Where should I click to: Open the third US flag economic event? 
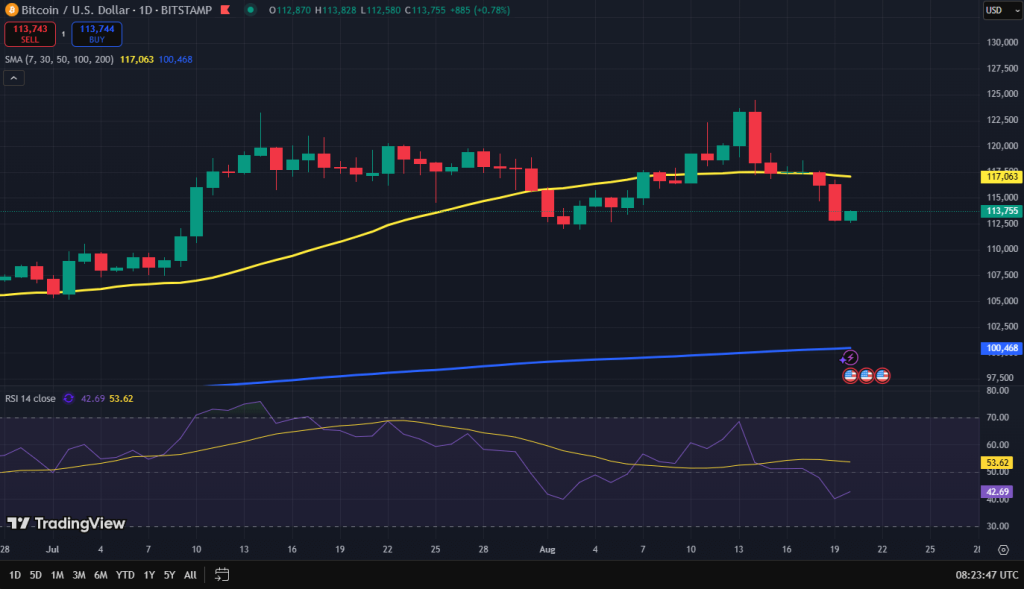point(882,375)
